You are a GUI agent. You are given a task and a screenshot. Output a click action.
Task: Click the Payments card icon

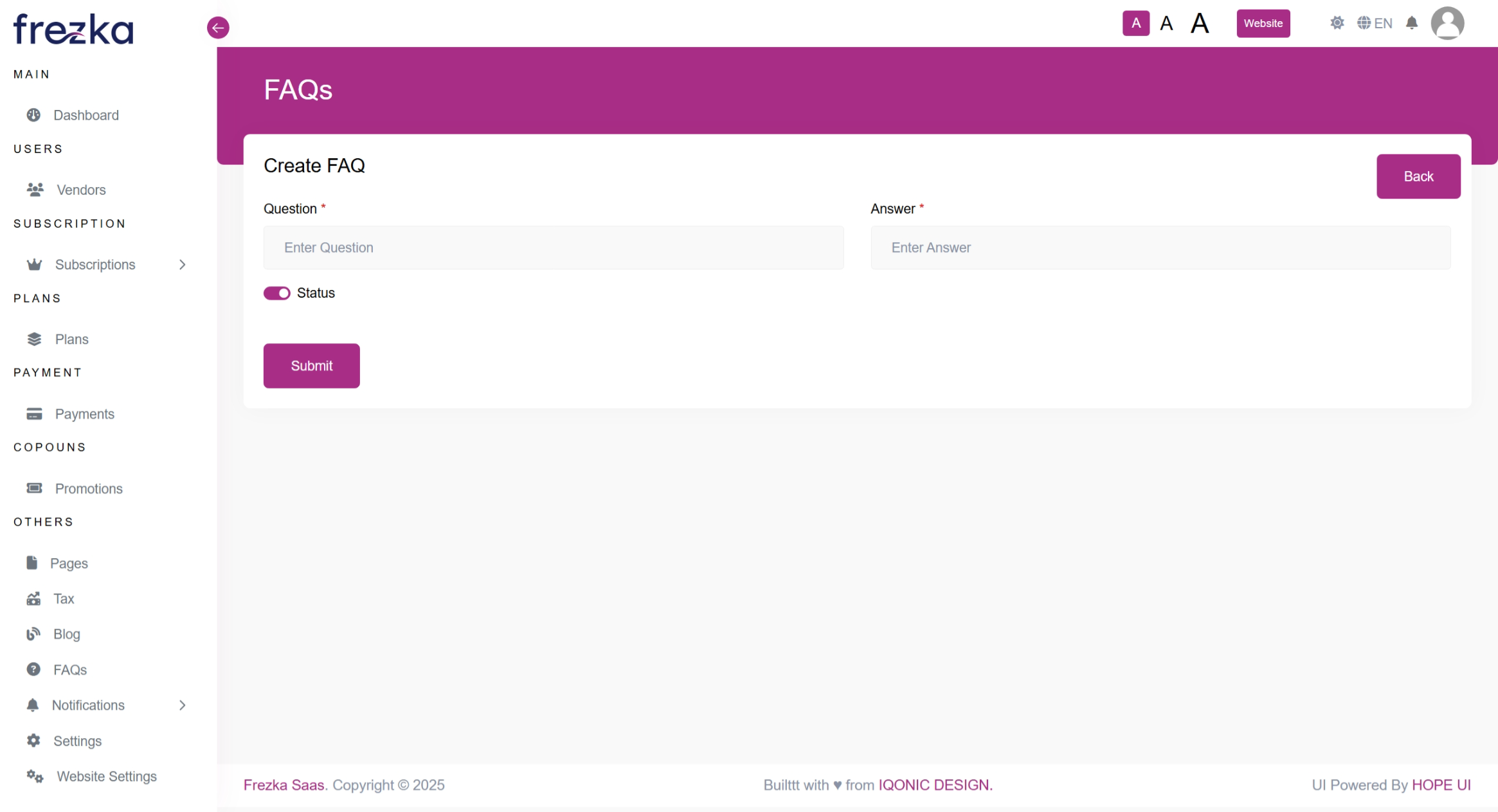click(x=34, y=414)
